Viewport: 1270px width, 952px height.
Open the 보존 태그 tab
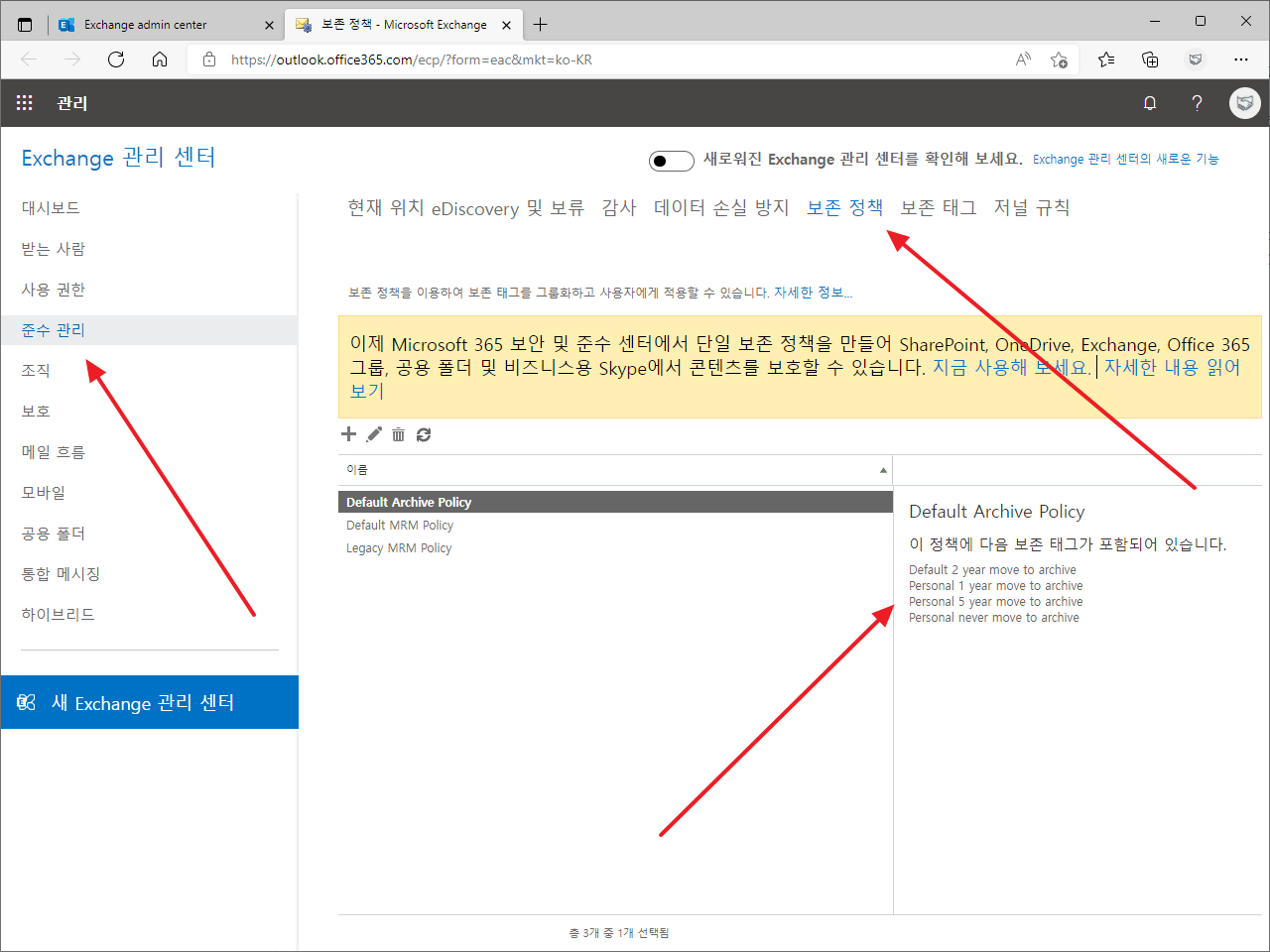pyautogui.click(x=939, y=207)
